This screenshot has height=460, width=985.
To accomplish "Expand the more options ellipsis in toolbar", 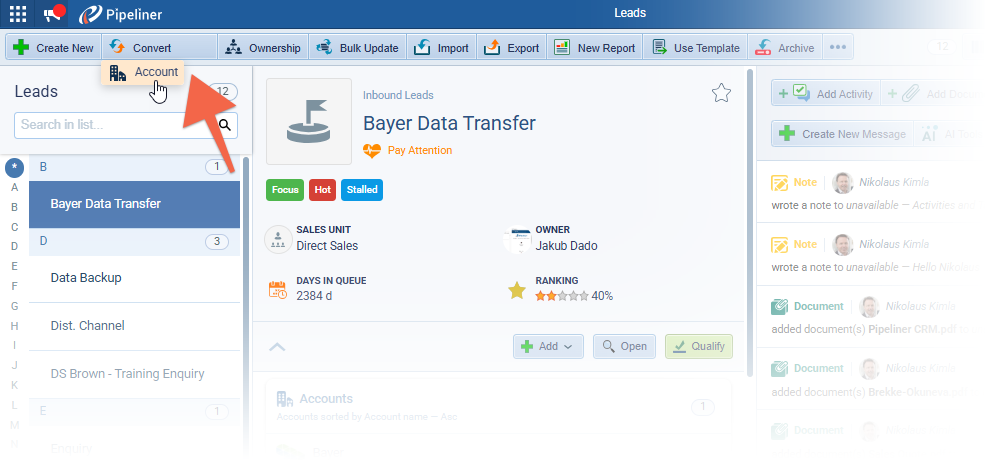I will 838,47.
